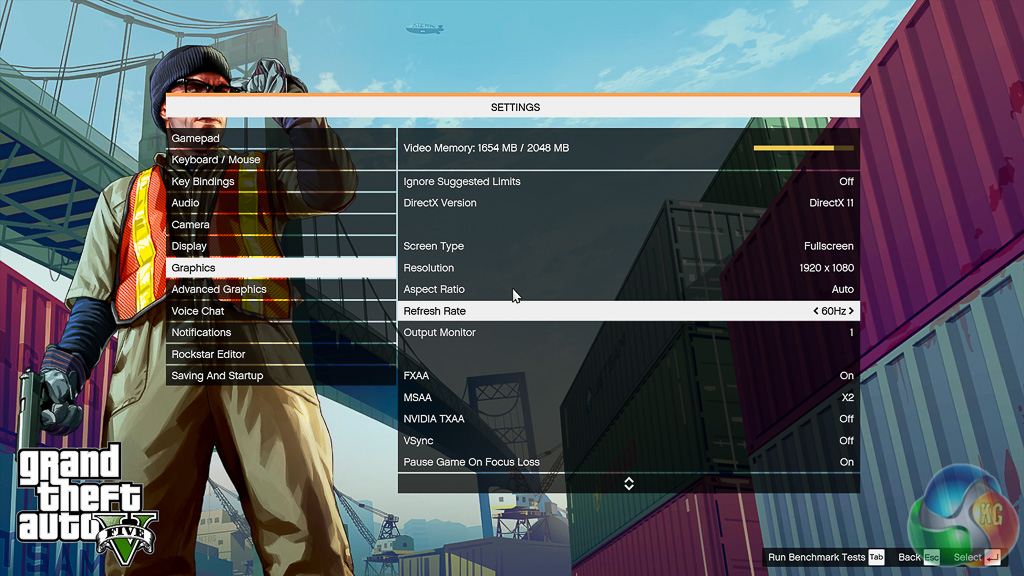This screenshot has height=576, width=1024.
Task: Toggle the FXAA setting
Action: click(628, 376)
